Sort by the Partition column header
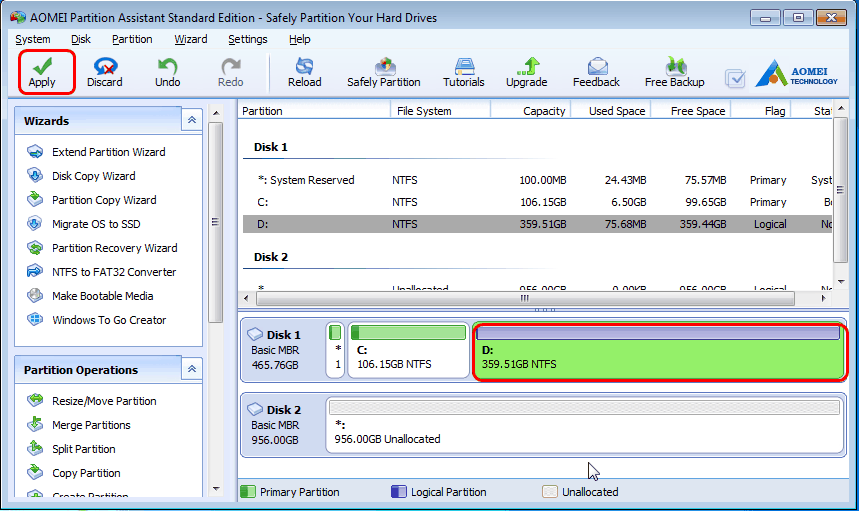 314,111
